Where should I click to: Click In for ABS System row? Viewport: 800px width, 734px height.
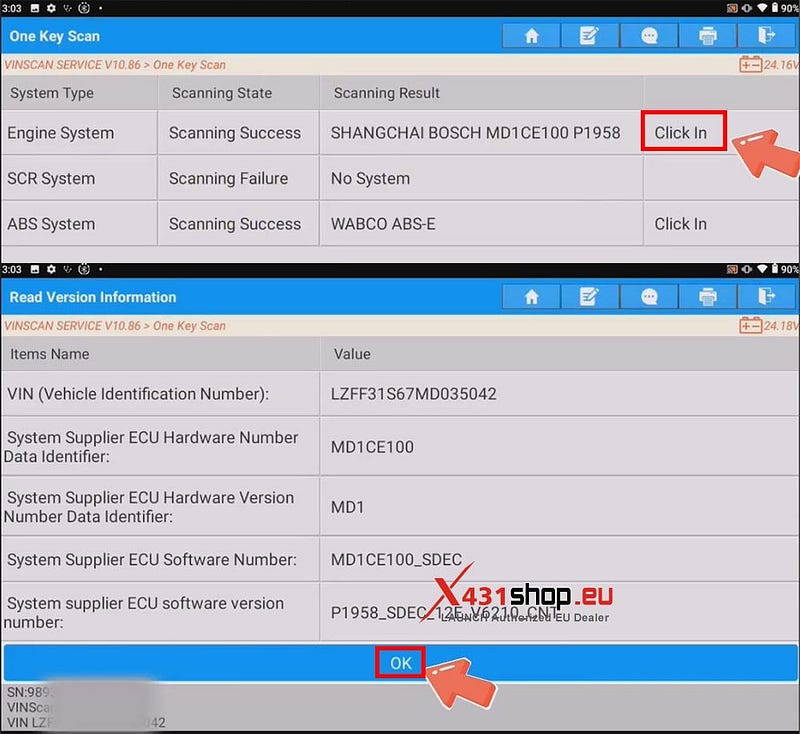[x=681, y=223]
